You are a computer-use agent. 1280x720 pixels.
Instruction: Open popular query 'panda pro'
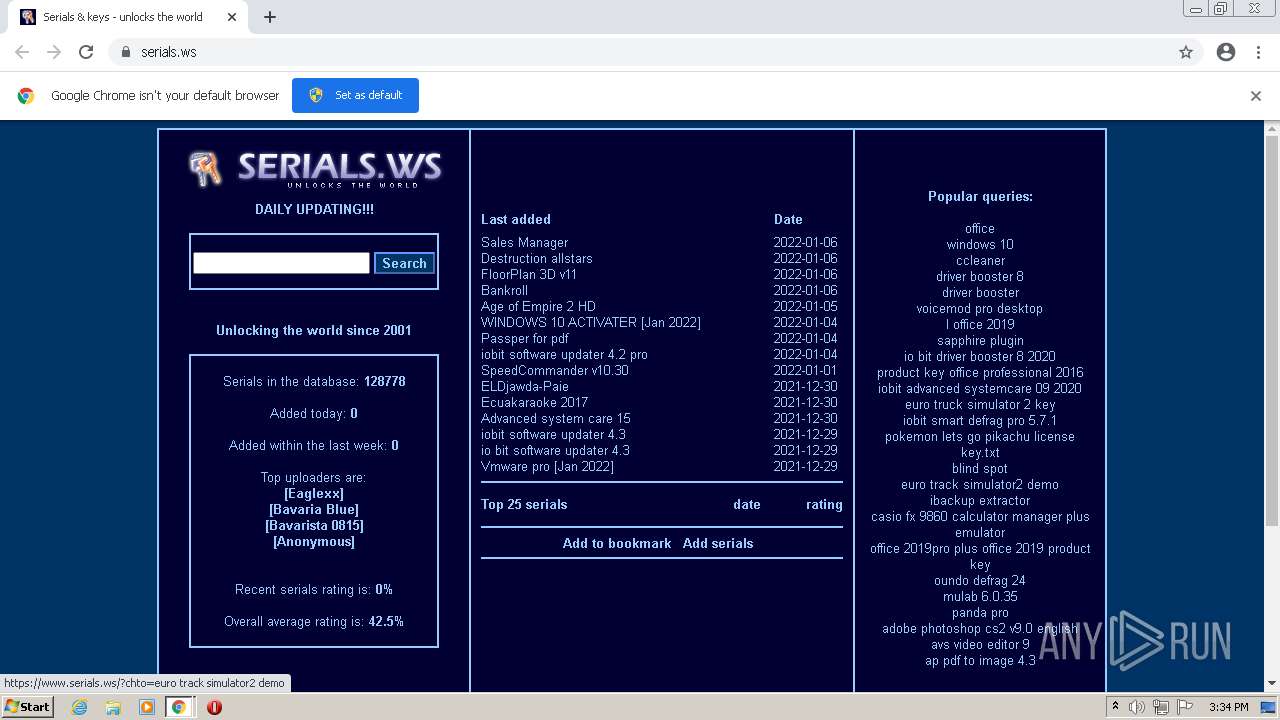pyautogui.click(x=980, y=612)
